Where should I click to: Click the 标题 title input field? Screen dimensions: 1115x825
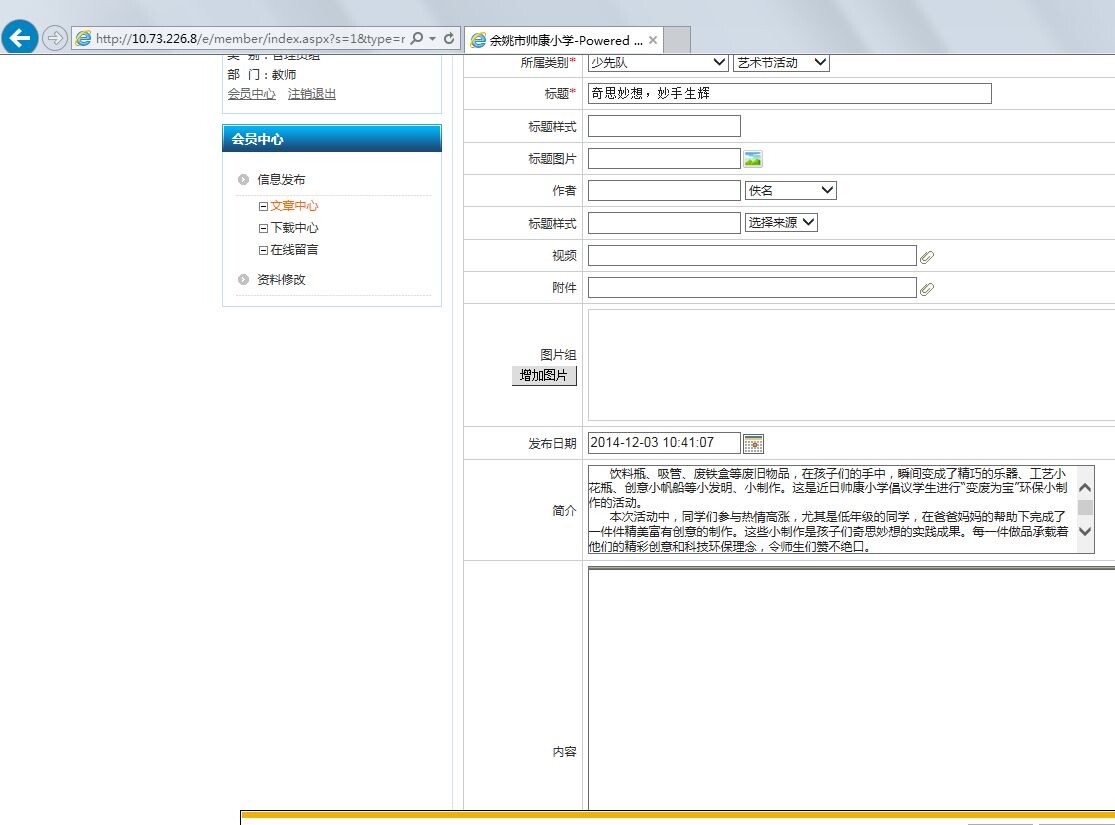coord(789,94)
